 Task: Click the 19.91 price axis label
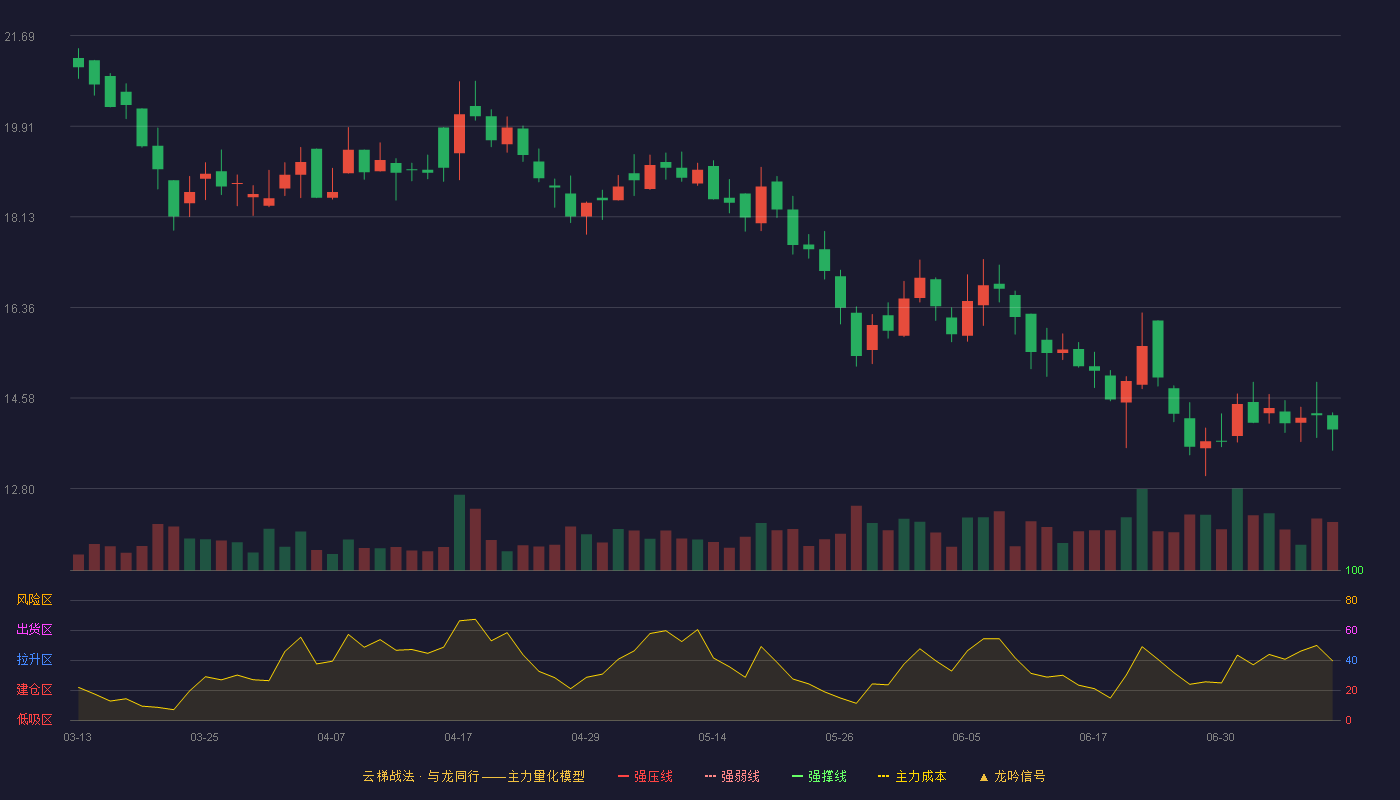19,128
